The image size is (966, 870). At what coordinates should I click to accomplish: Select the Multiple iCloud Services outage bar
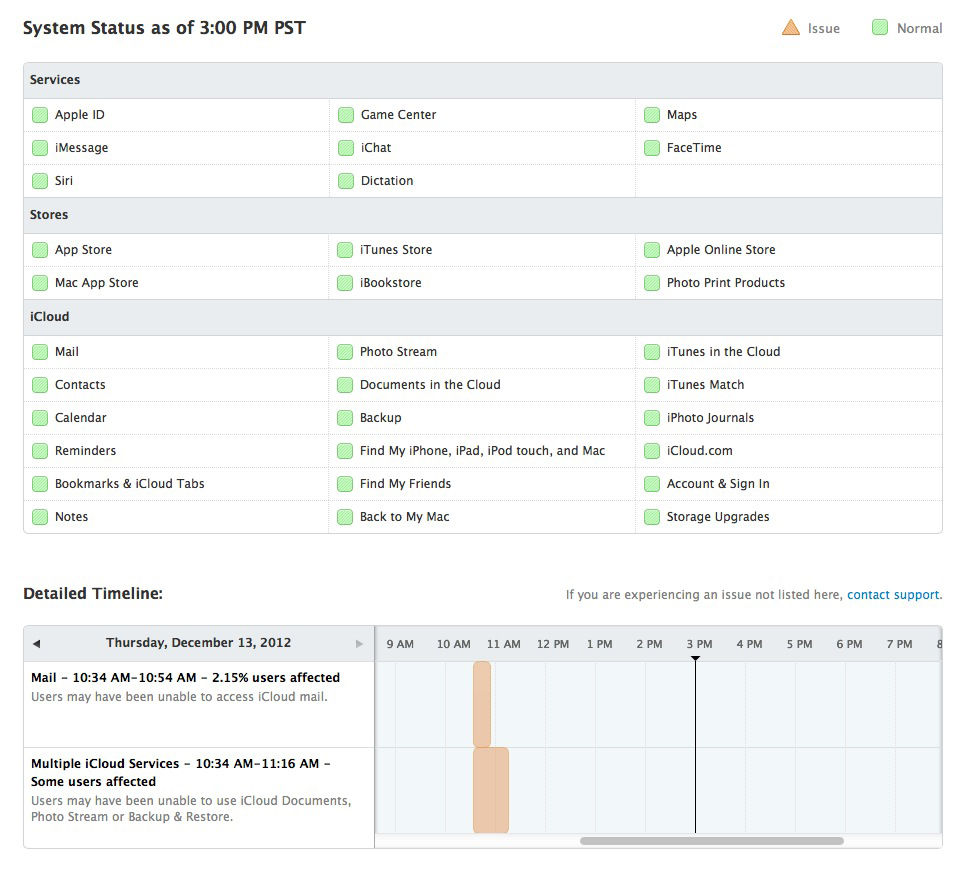[x=491, y=791]
